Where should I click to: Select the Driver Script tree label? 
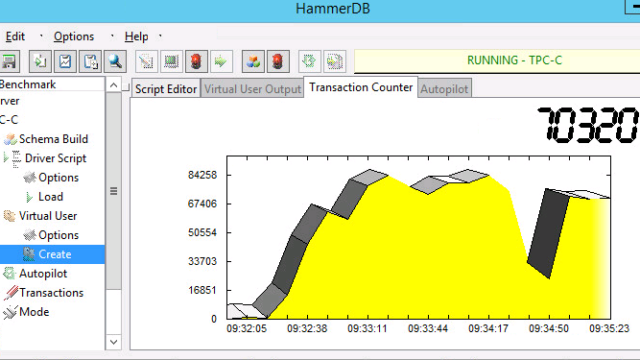coord(56,158)
